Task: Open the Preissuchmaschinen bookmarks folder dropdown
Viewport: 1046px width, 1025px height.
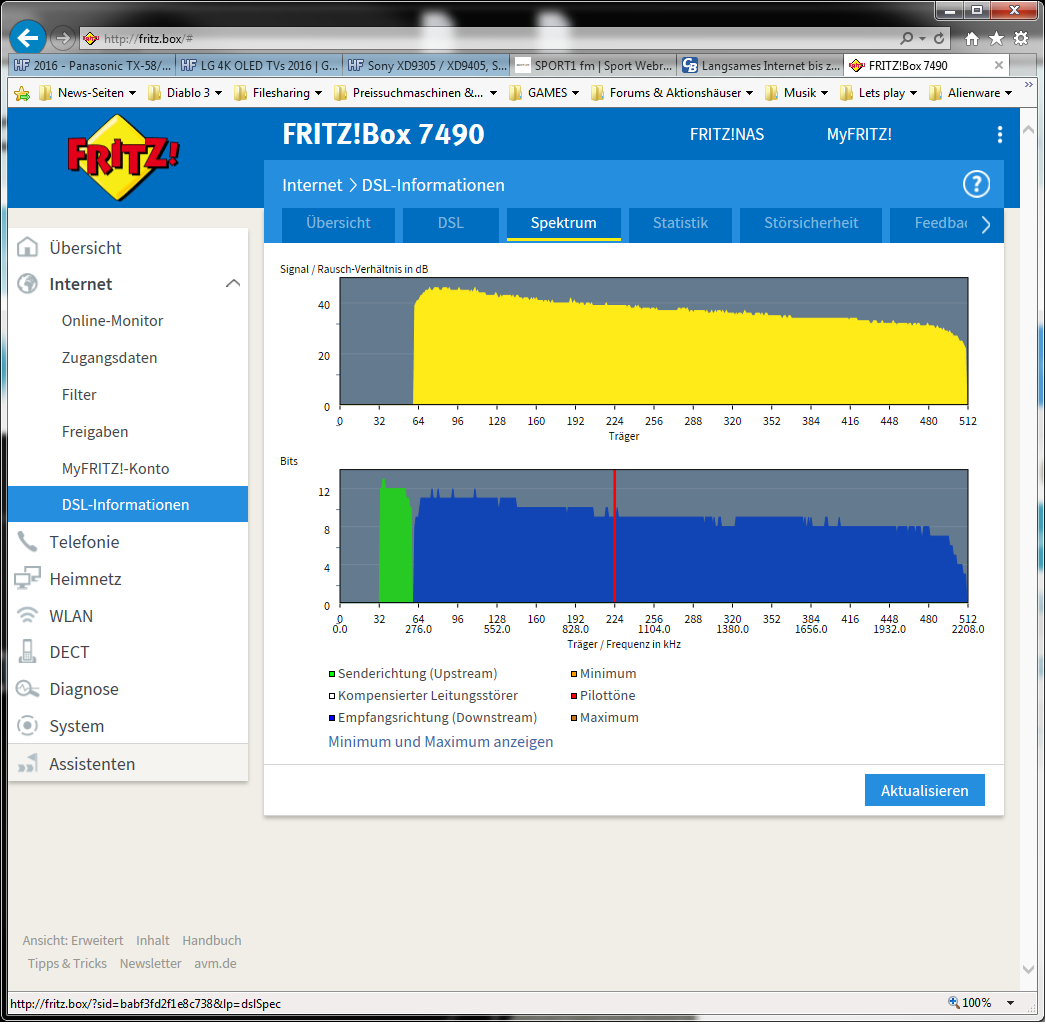Action: (416, 93)
